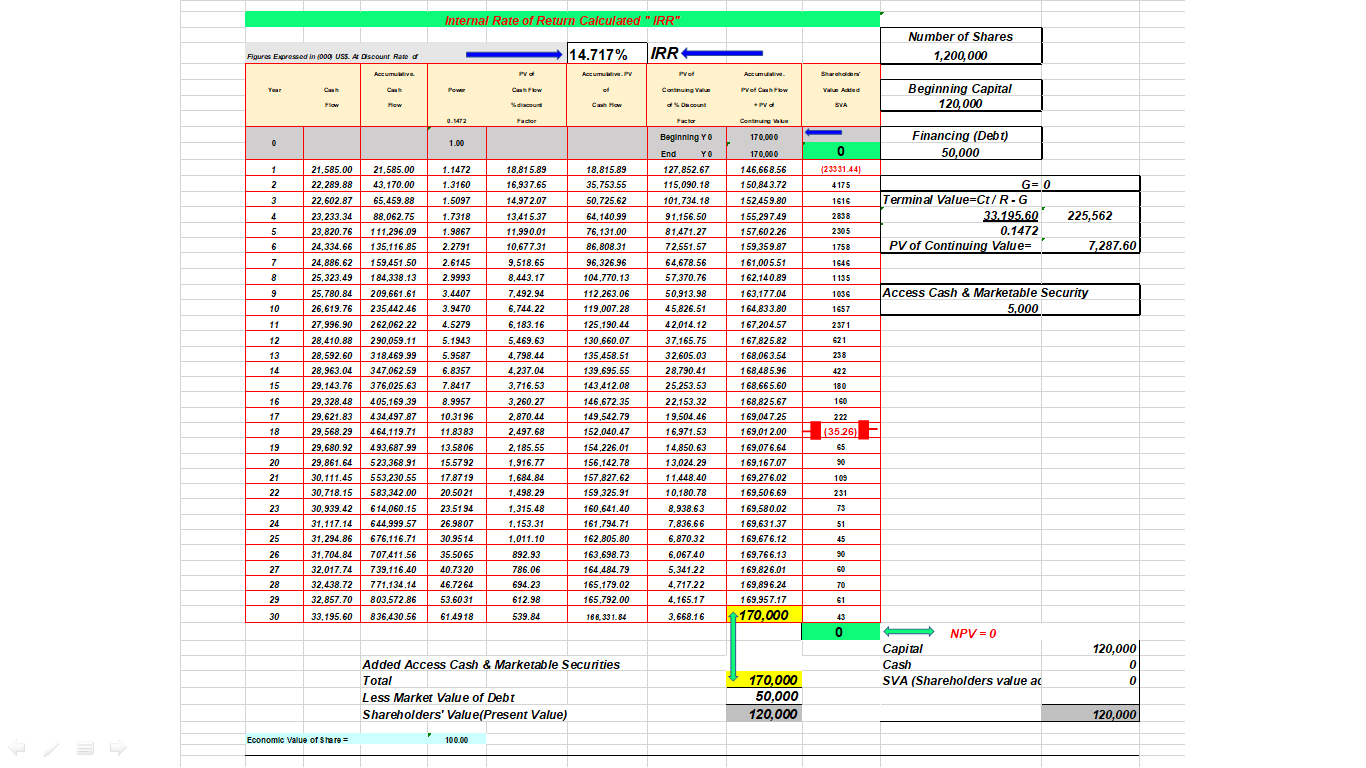Select the power value 61.4918 in year 30
This screenshot has height=768, width=1366.
tap(457, 617)
